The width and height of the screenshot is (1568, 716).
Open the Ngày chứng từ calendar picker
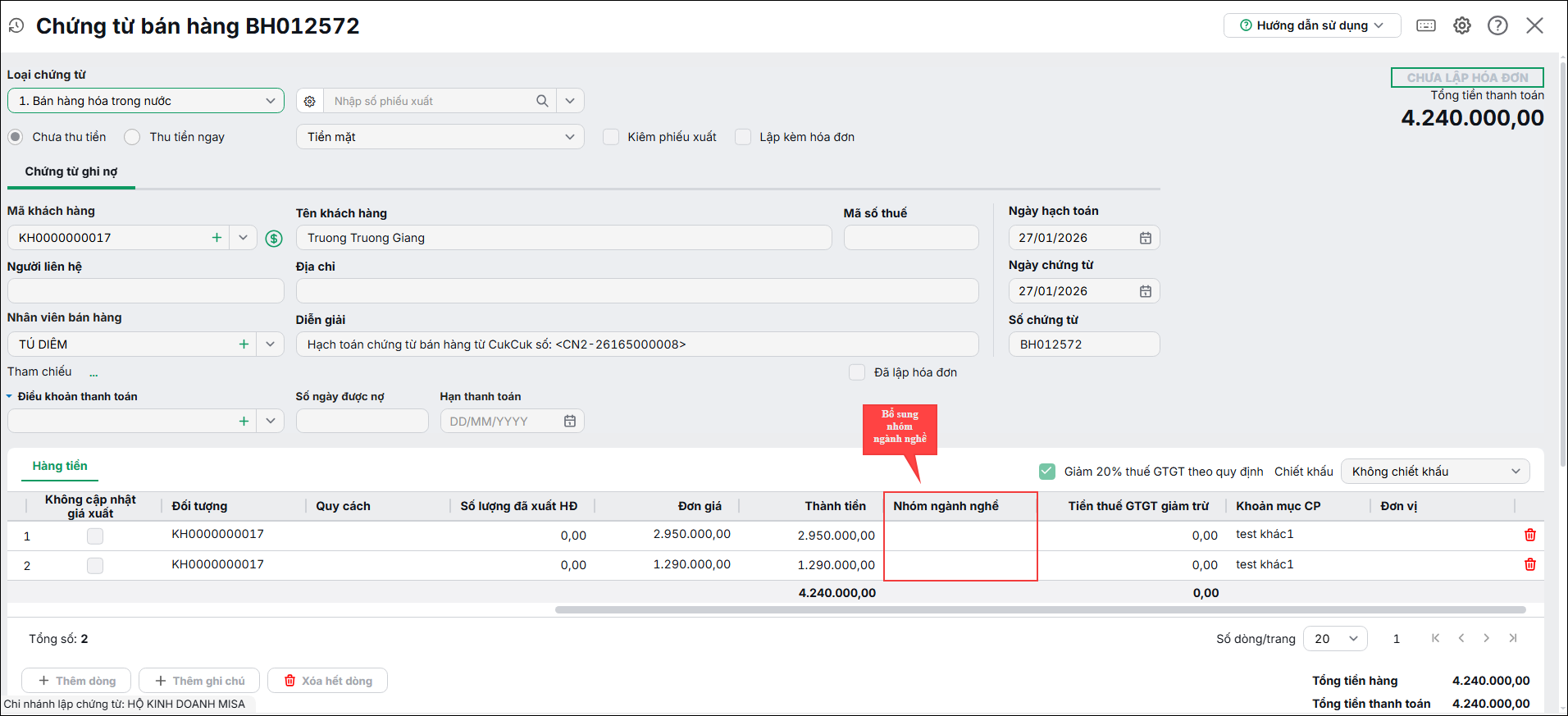tap(1146, 291)
